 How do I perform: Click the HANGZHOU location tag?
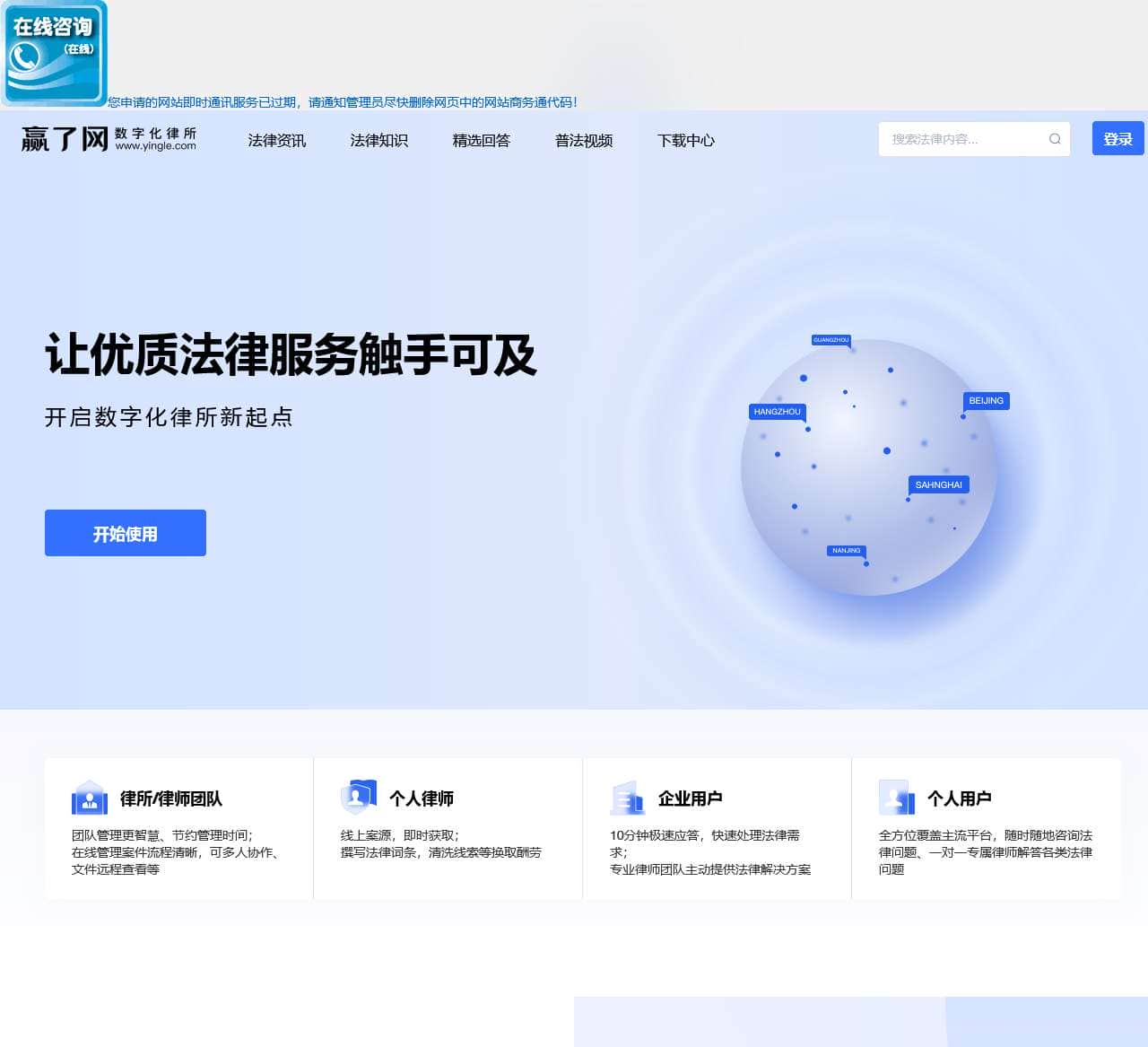point(777,413)
